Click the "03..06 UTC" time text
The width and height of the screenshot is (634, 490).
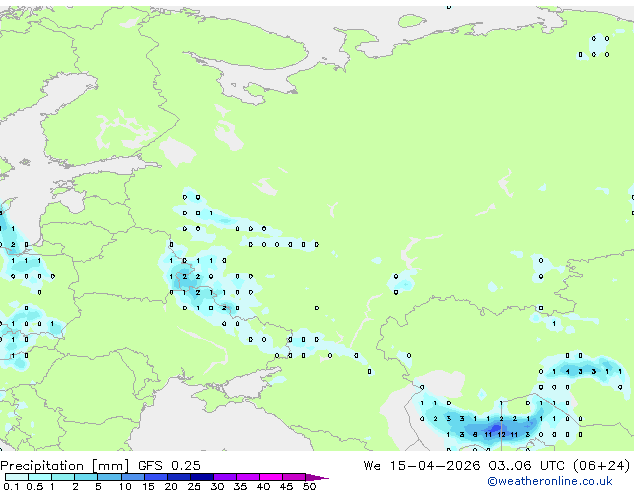526,465
